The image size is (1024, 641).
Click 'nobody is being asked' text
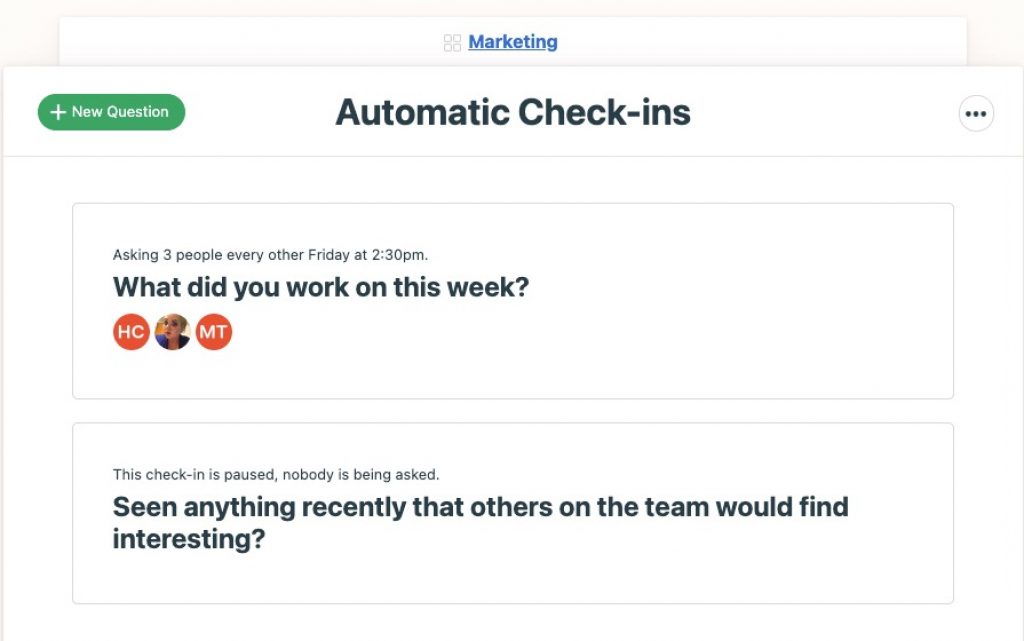(x=360, y=475)
